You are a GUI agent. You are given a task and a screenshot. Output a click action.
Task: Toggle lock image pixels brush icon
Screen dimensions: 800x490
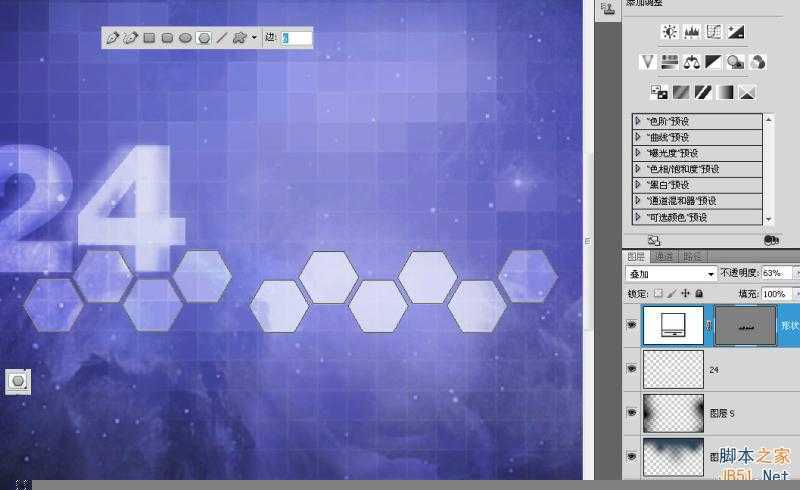click(672, 293)
